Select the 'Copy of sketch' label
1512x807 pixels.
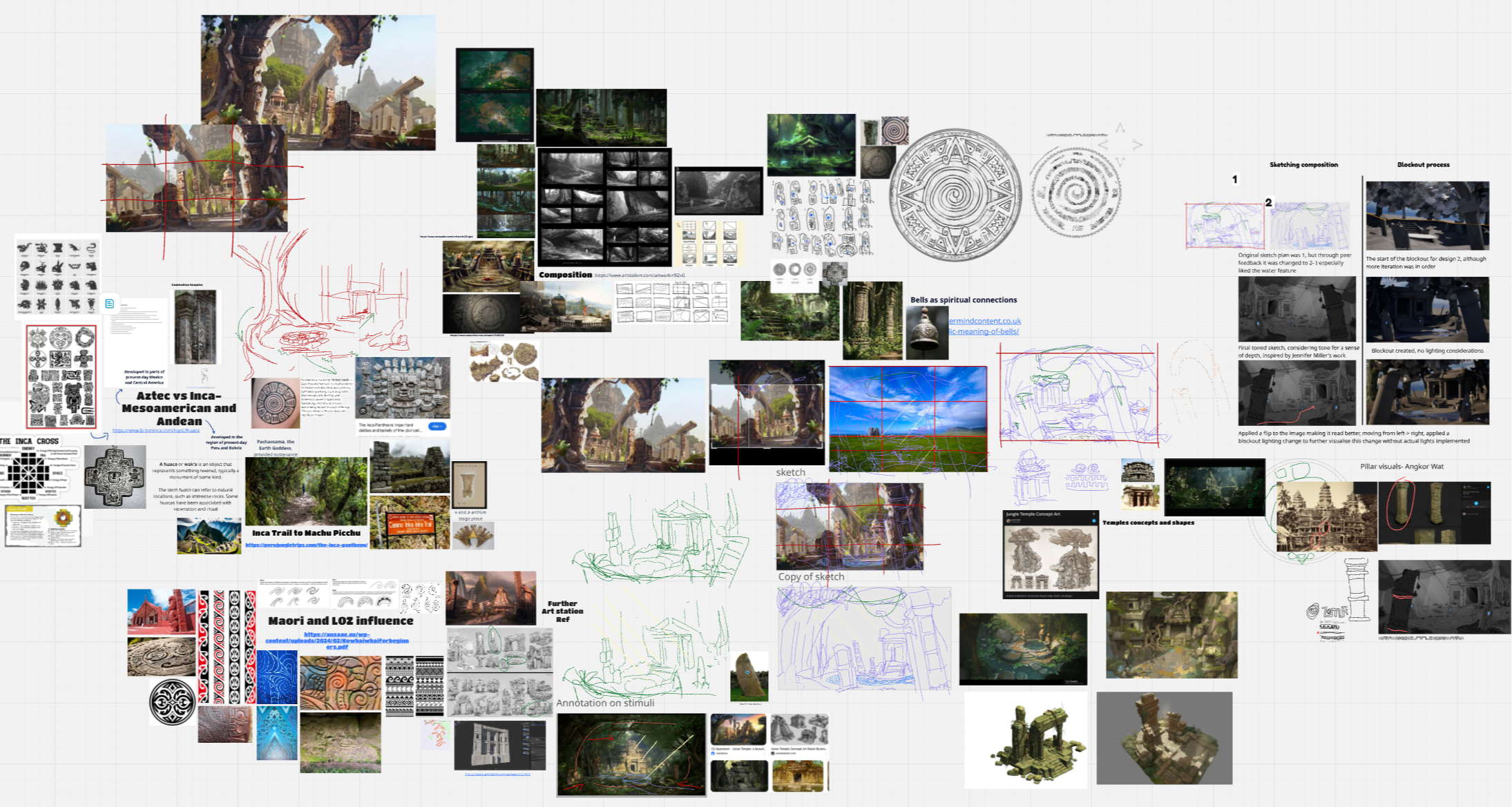point(811,576)
